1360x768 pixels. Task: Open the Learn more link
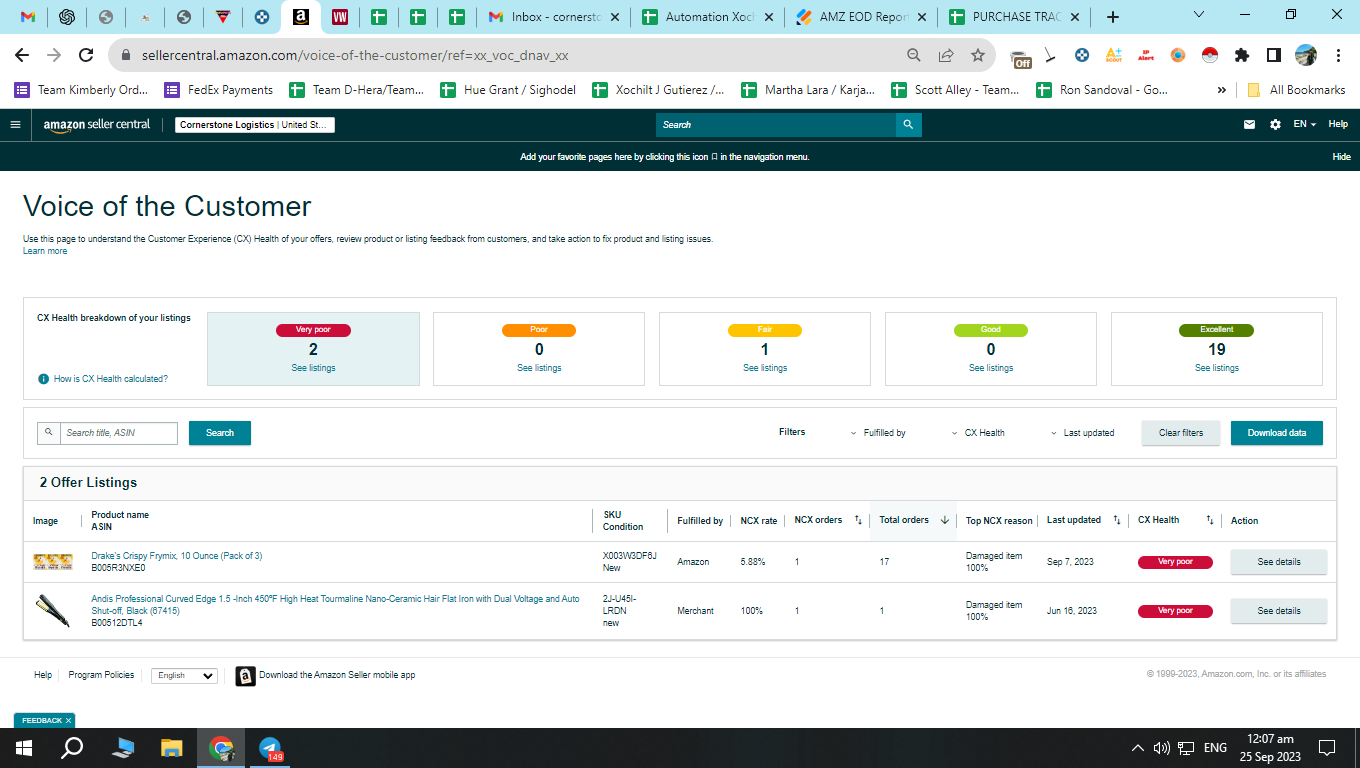(45, 251)
